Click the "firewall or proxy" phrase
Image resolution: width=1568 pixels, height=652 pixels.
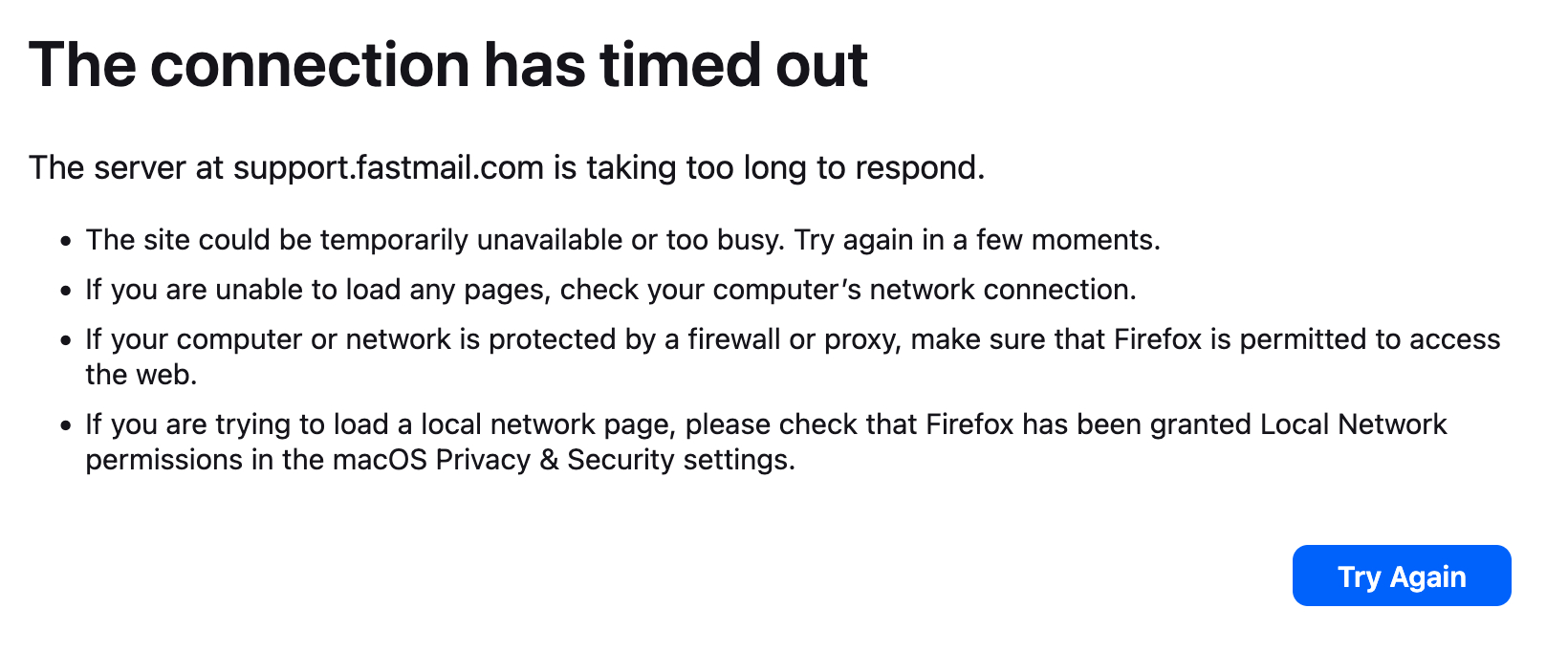(x=793, y=339)
